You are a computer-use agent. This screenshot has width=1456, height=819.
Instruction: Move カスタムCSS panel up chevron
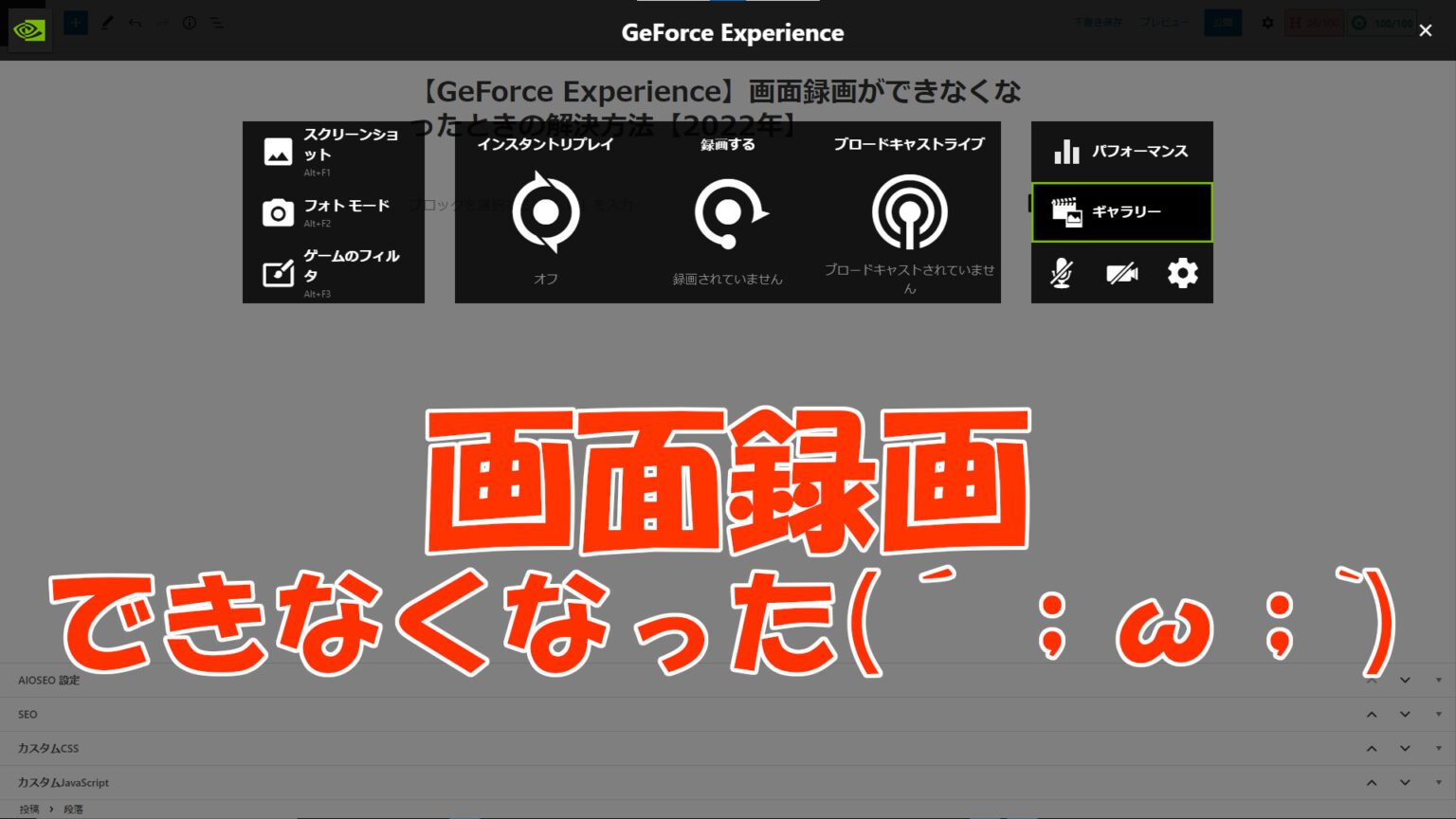click(1372, 749)
